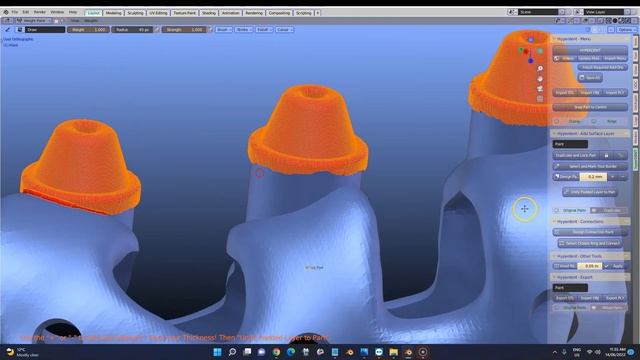Open the Blender logo menu
This screenshot has height=360, width=640.
6,12
